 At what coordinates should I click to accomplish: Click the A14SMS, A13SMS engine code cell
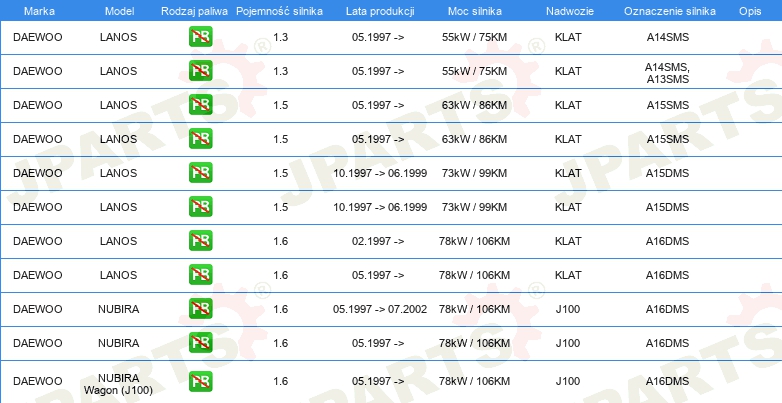point(667,73)
